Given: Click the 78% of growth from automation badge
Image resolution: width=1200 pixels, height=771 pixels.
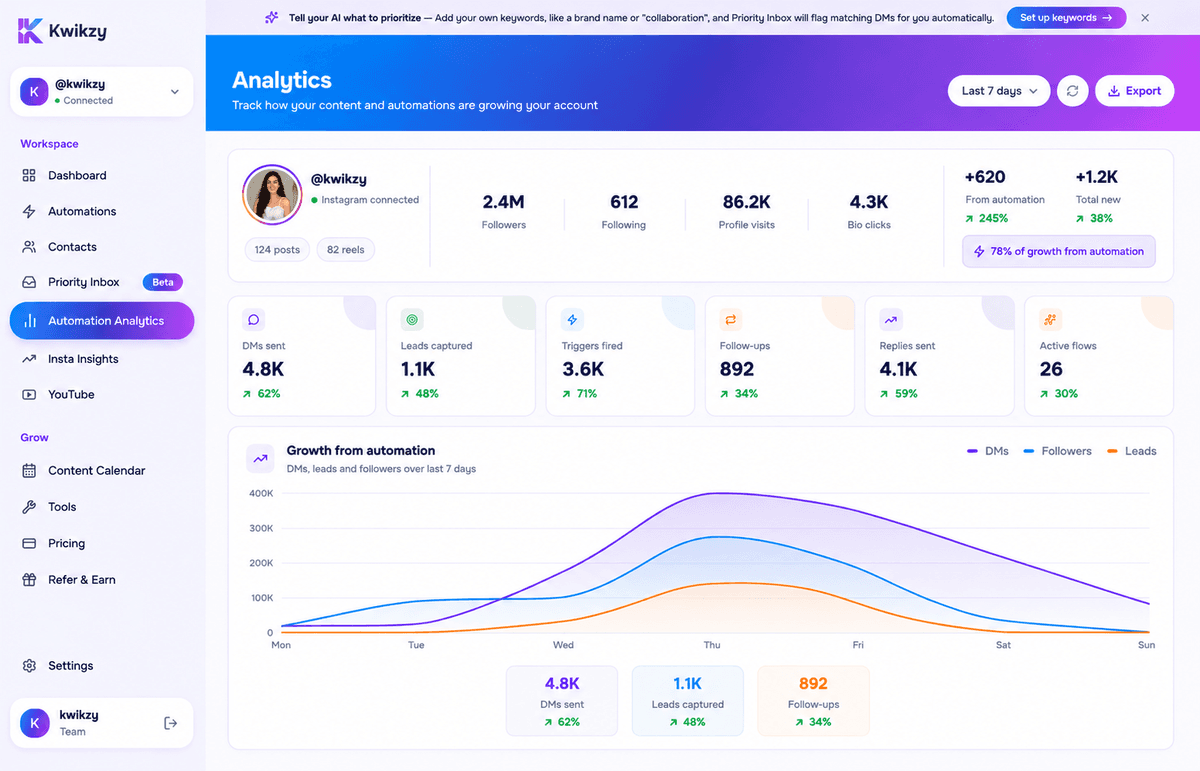Looking at the screenshot, I should (x=1059, y=252).
